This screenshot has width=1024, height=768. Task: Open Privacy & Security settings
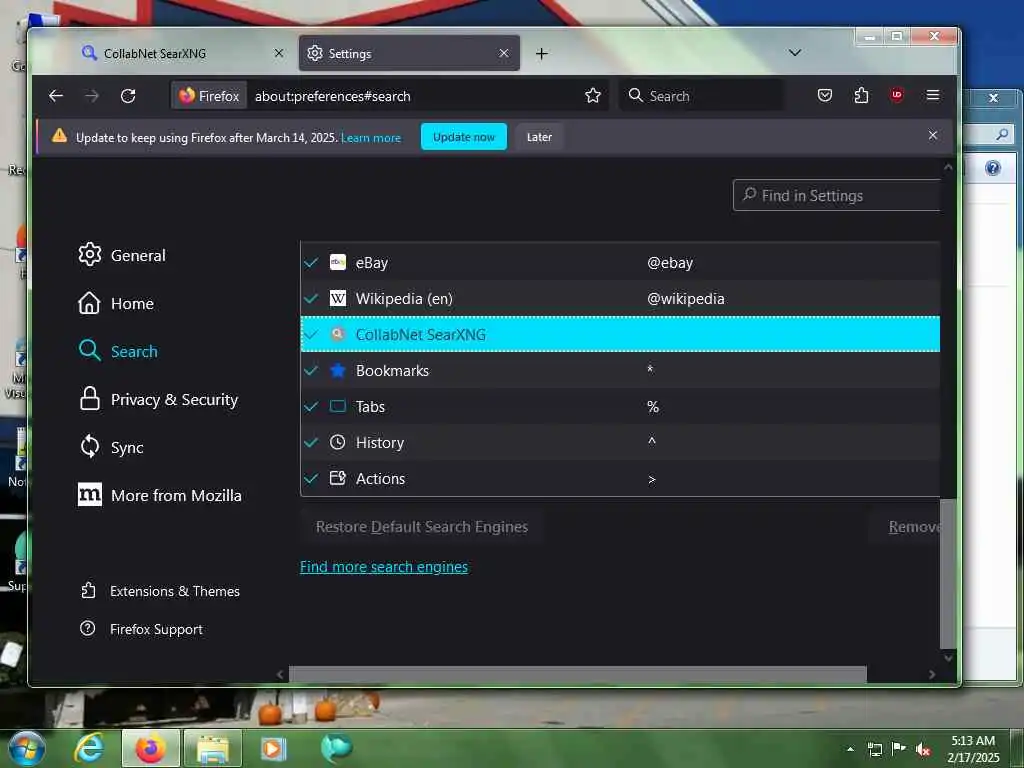(158, 399)
